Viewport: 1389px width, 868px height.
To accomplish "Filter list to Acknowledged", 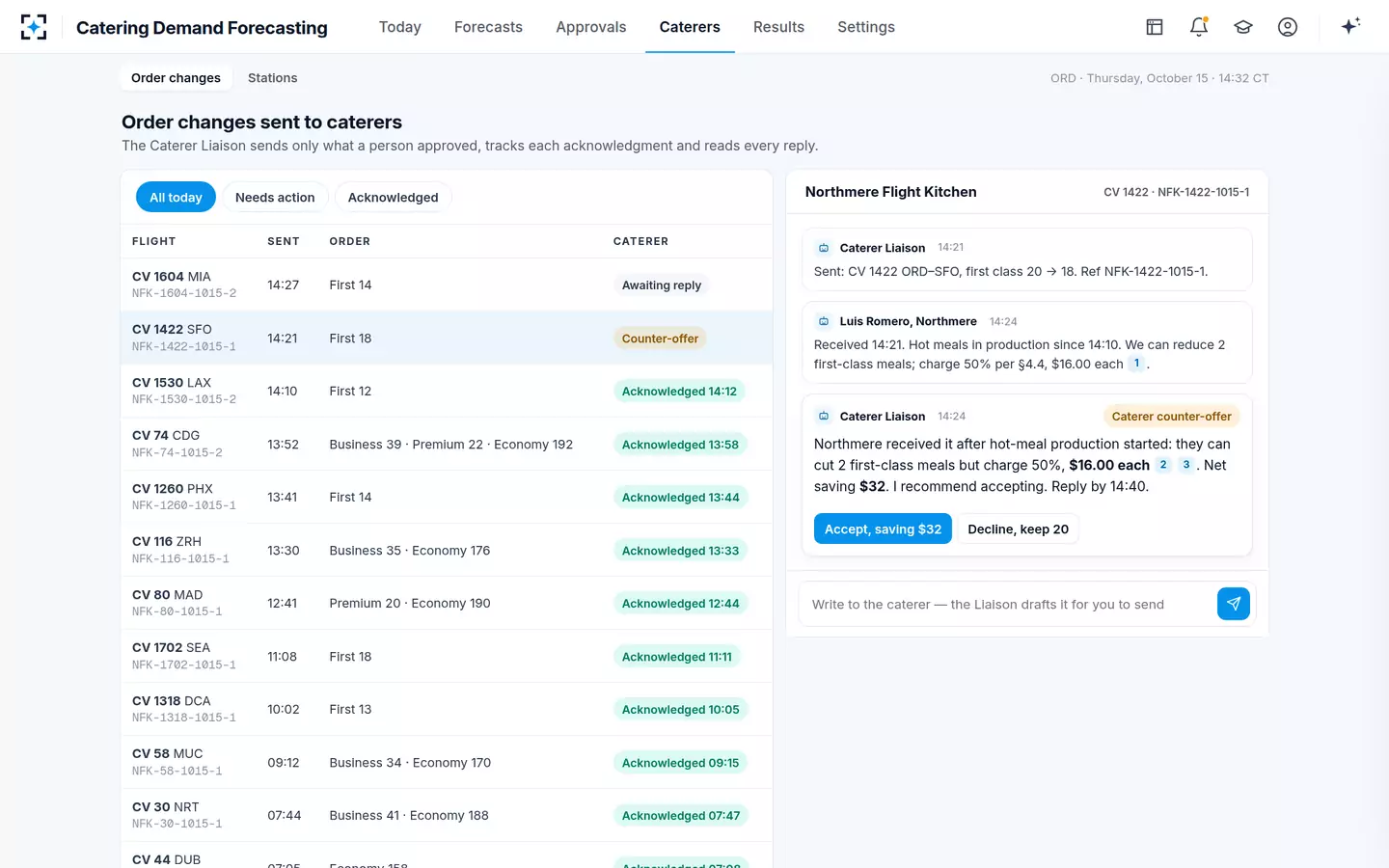I will tap(393, 197).
